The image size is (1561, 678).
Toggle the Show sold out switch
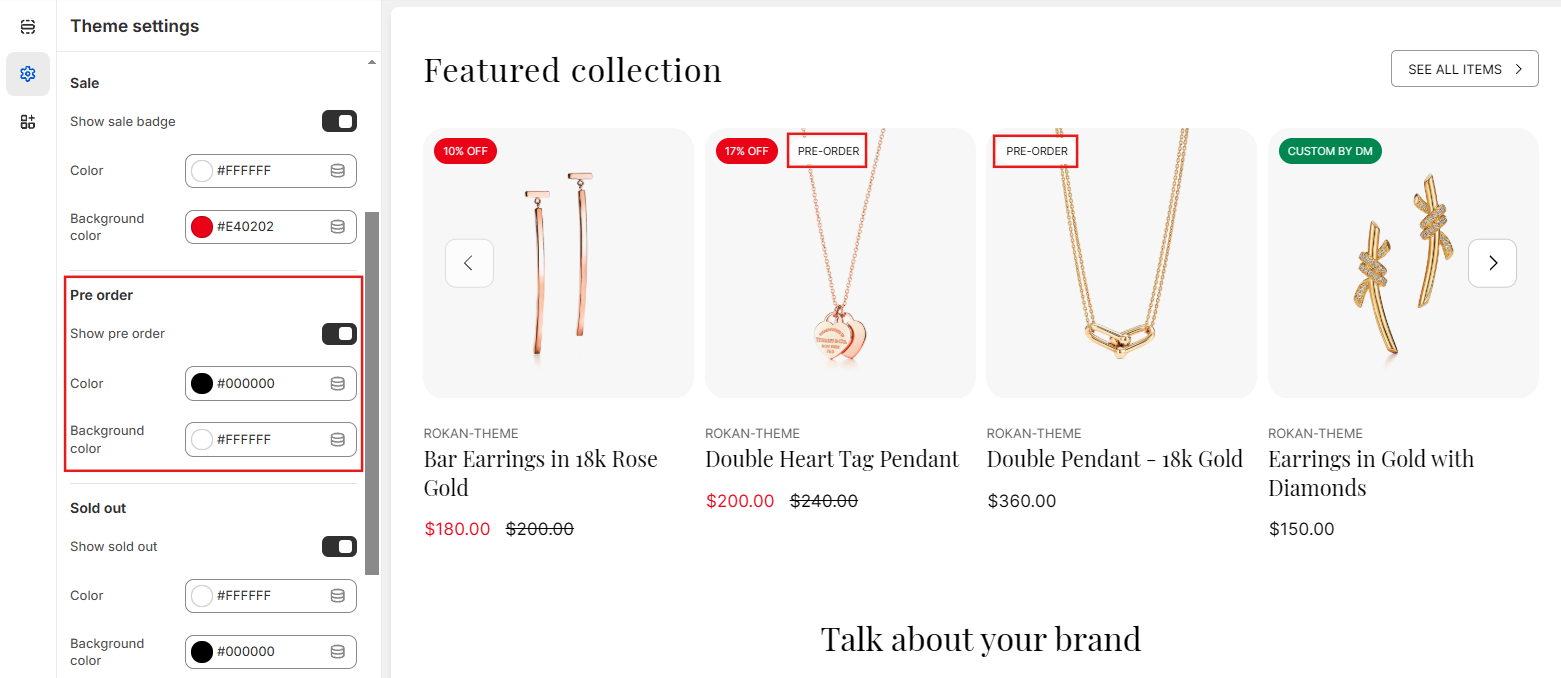pos(339,547)
